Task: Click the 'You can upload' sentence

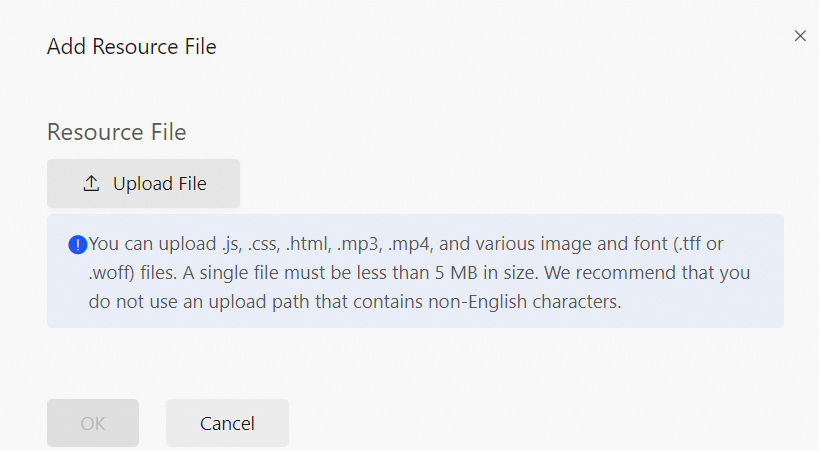Action: (x=153, y=244)
